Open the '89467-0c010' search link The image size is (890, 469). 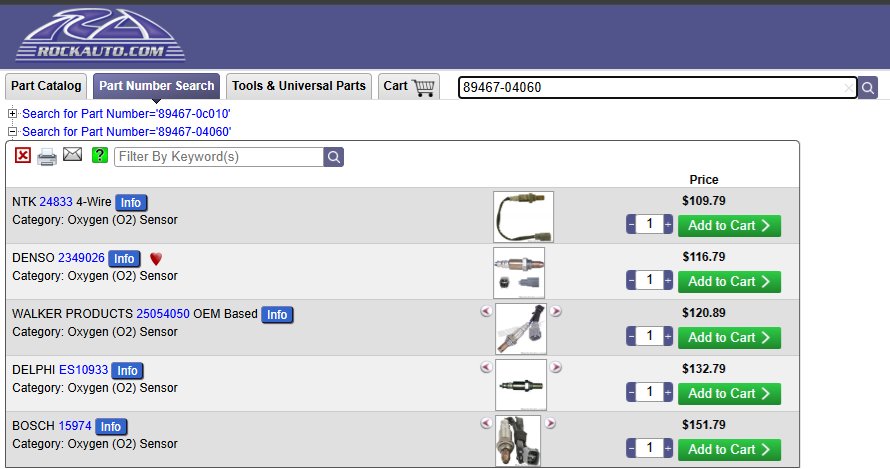tap(126, 114)
